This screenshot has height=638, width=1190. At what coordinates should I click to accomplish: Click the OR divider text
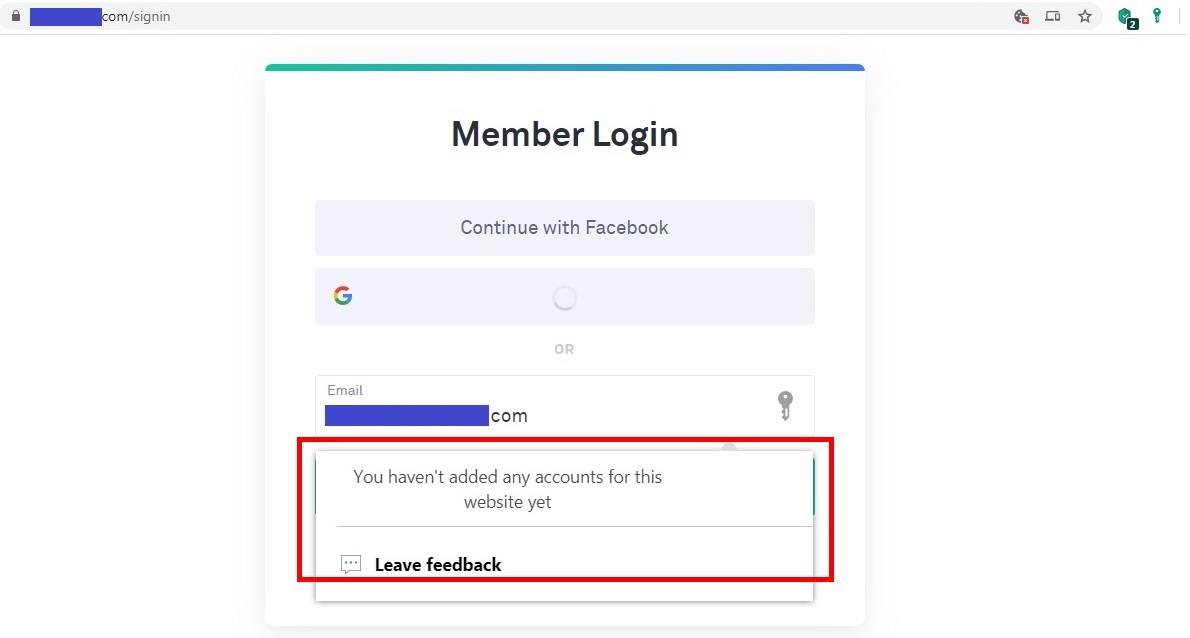(564, 349)
